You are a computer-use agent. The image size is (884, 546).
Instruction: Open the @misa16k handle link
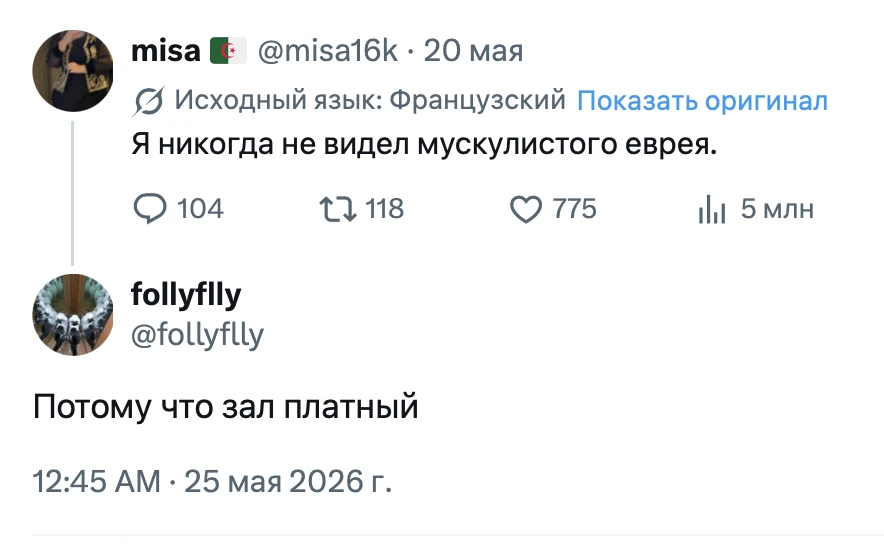click(328, 51)
